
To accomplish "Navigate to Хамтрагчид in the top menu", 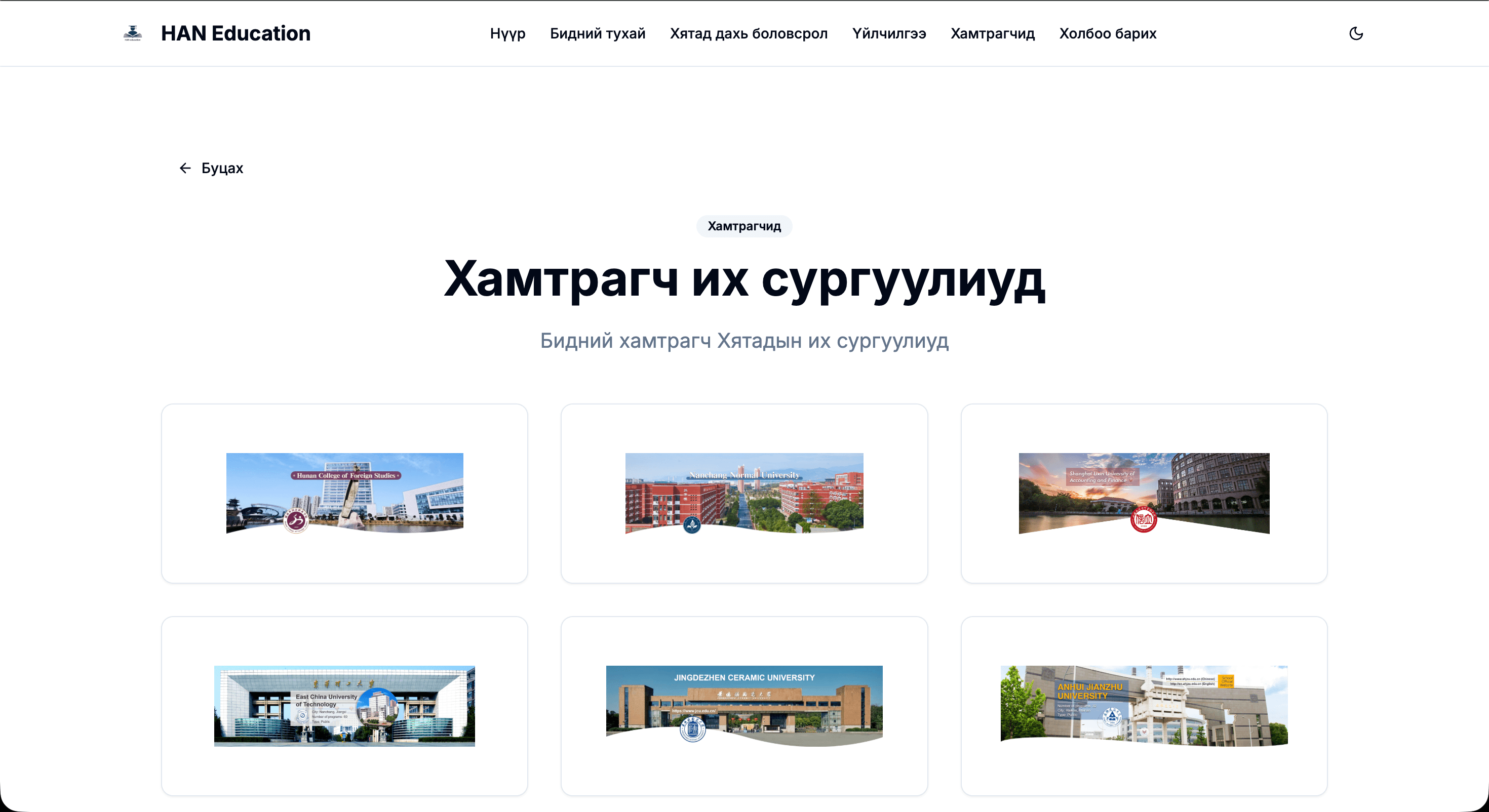I will pos(993,33).
